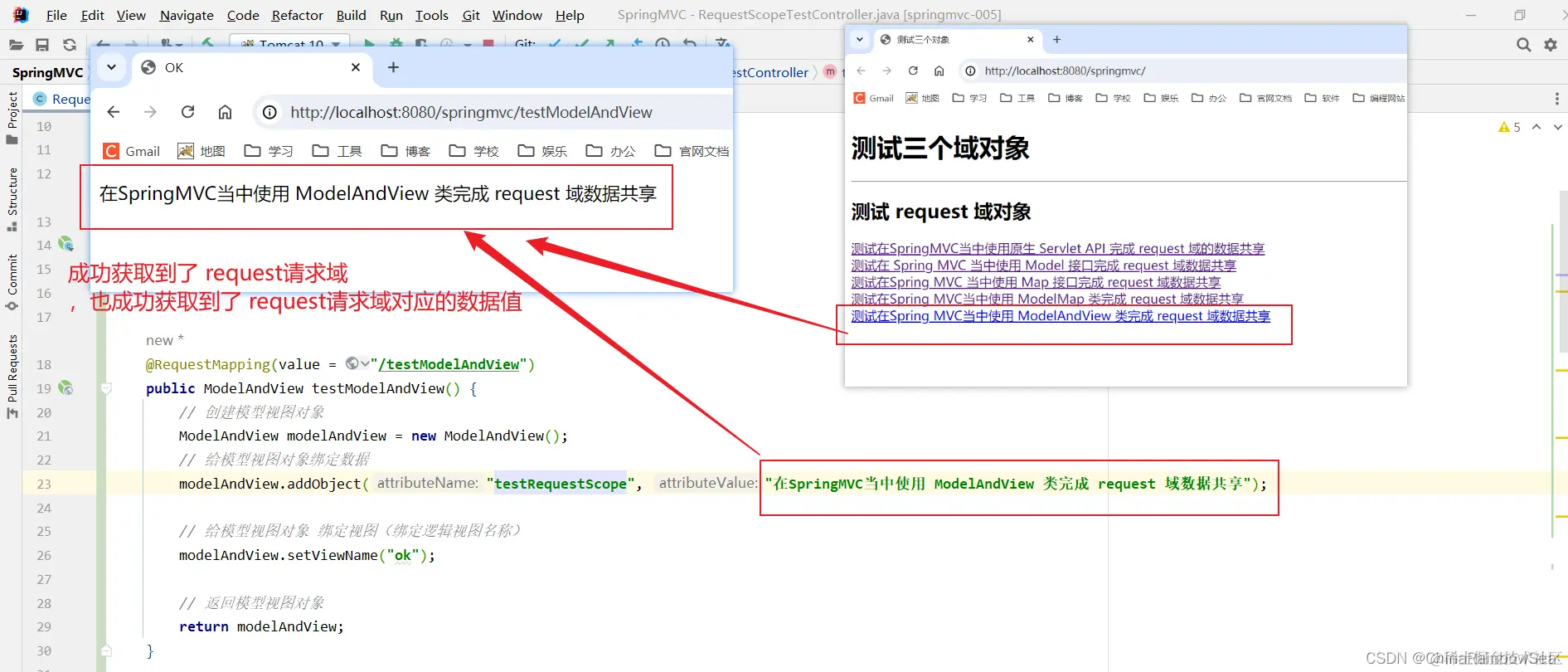Image resolution: width=1568 pixels, height=672 pixels.
Task: Close the 测试三个对象 browser tab
Action: 1031,39
